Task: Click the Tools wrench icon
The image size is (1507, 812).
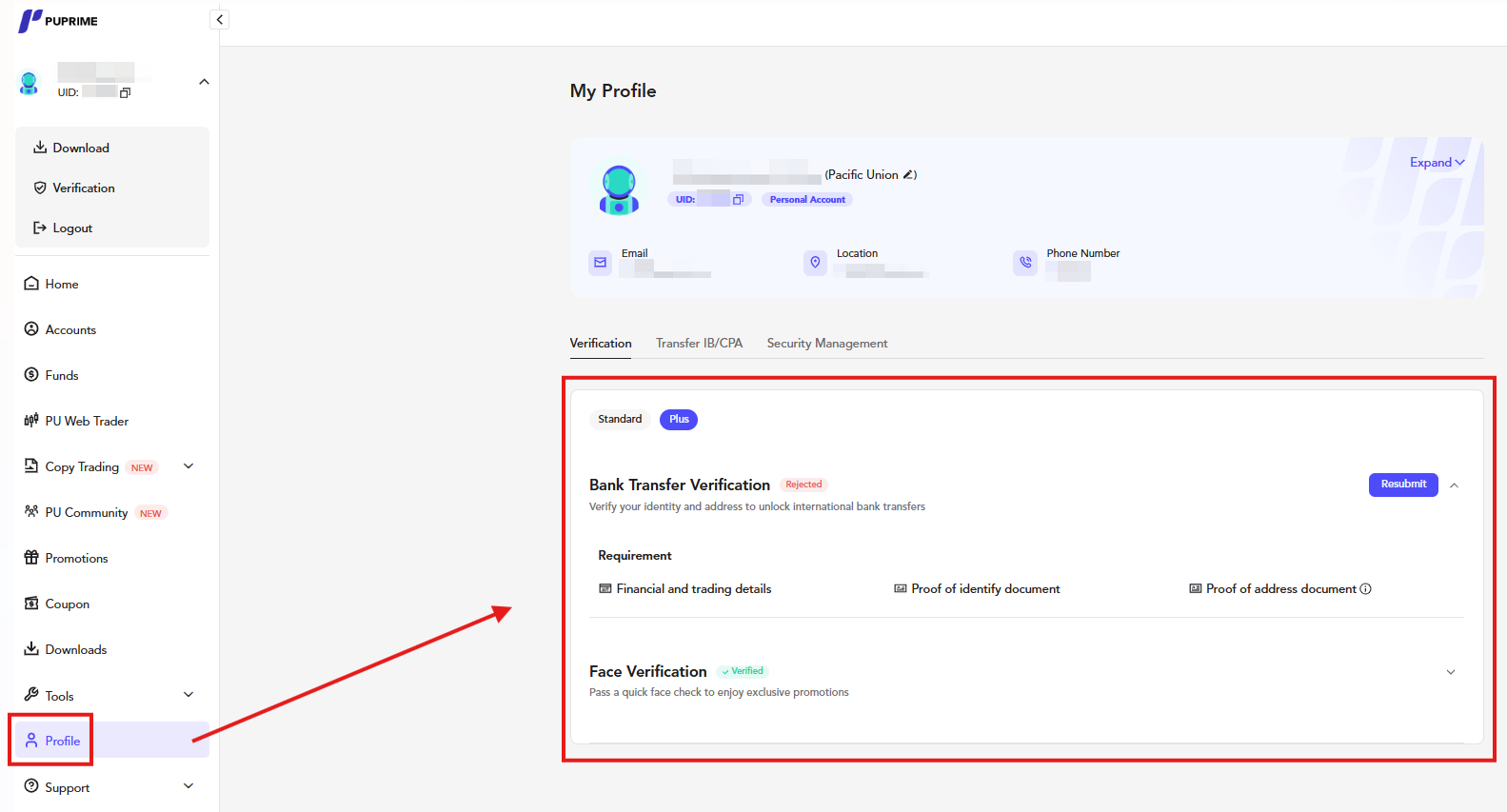Action: click(x=31, y=694)
